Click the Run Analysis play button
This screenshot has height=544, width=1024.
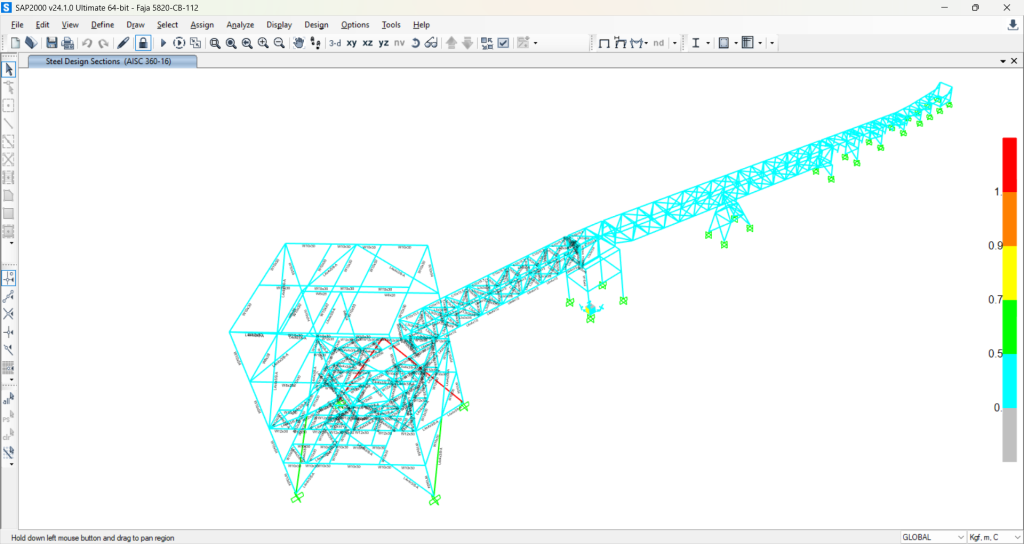tap(163, 43)
